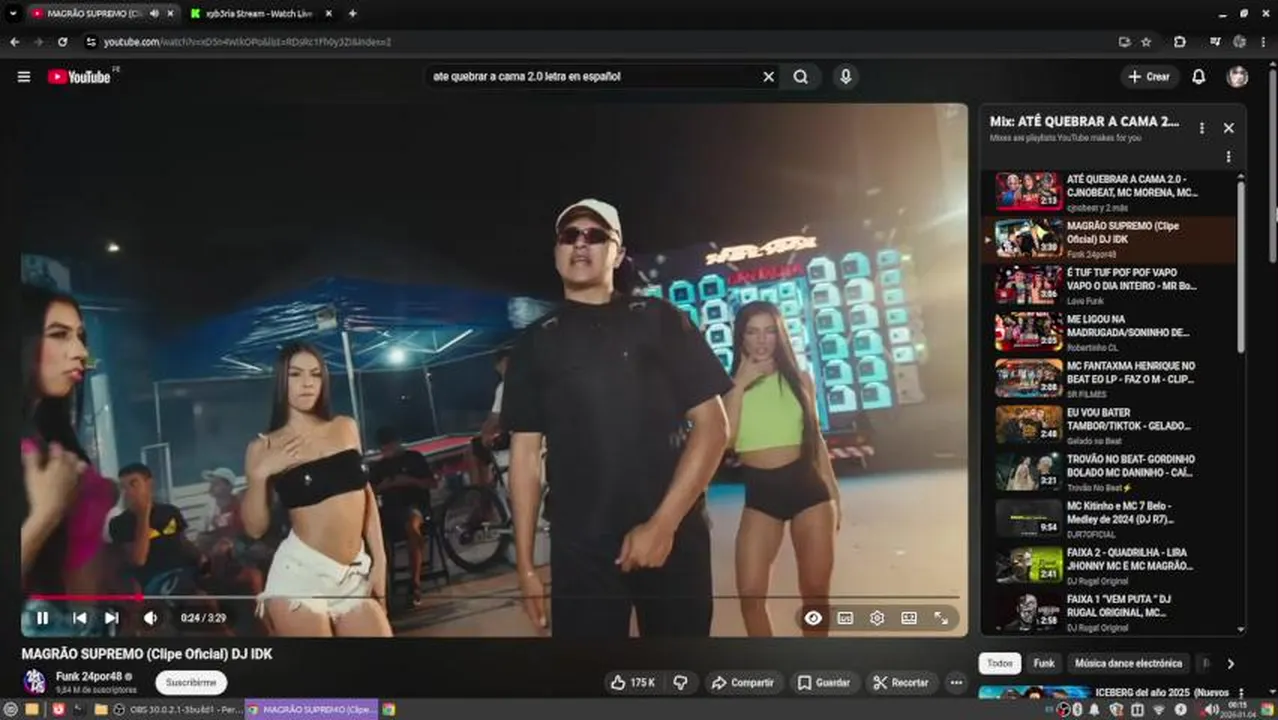
Task: Open more actions menu beside Recortar
Action: (957, 683)
